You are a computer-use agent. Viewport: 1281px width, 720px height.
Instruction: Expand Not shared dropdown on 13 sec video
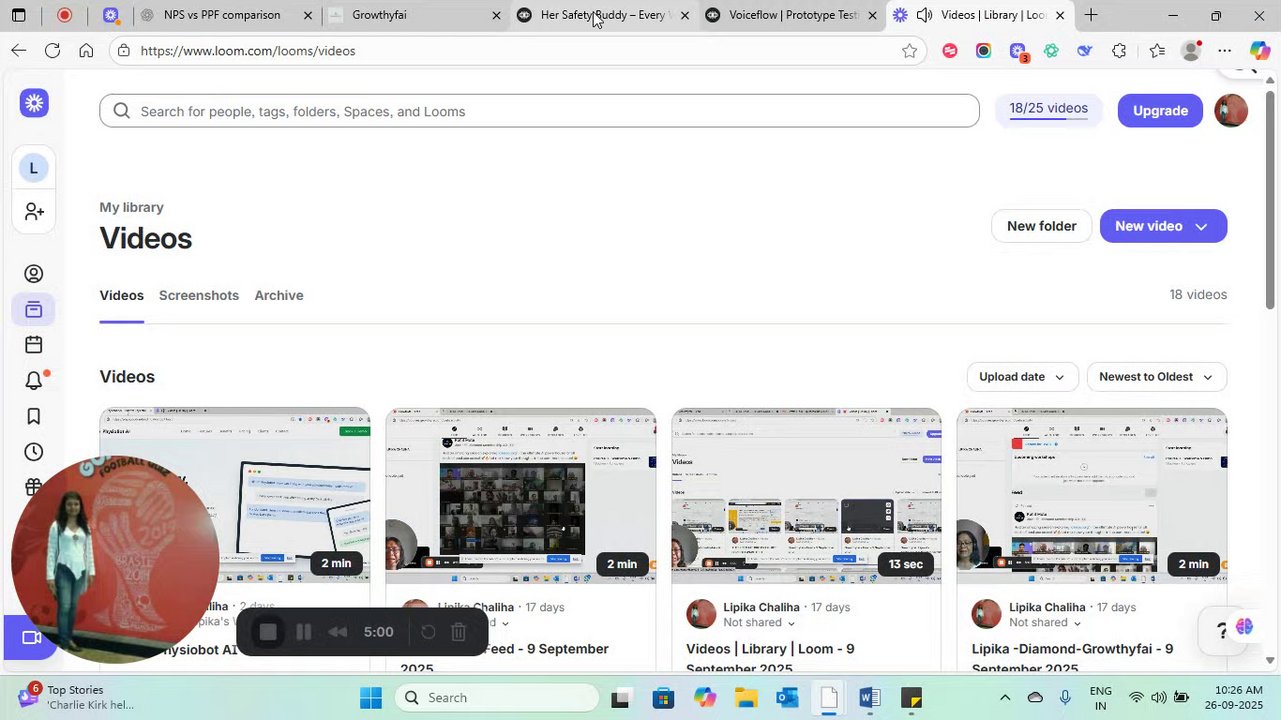tap(791, 623)
